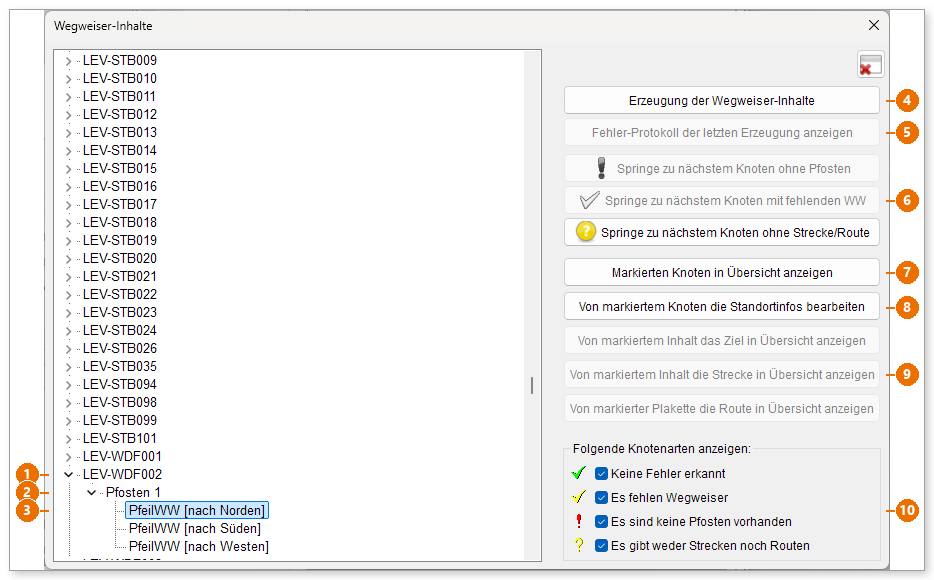Open 'Von markiertem Knoten die Standortinfos bearbeiten'
Screen dimensions: 934x580
pyautogui.click(x=721, y=307)
